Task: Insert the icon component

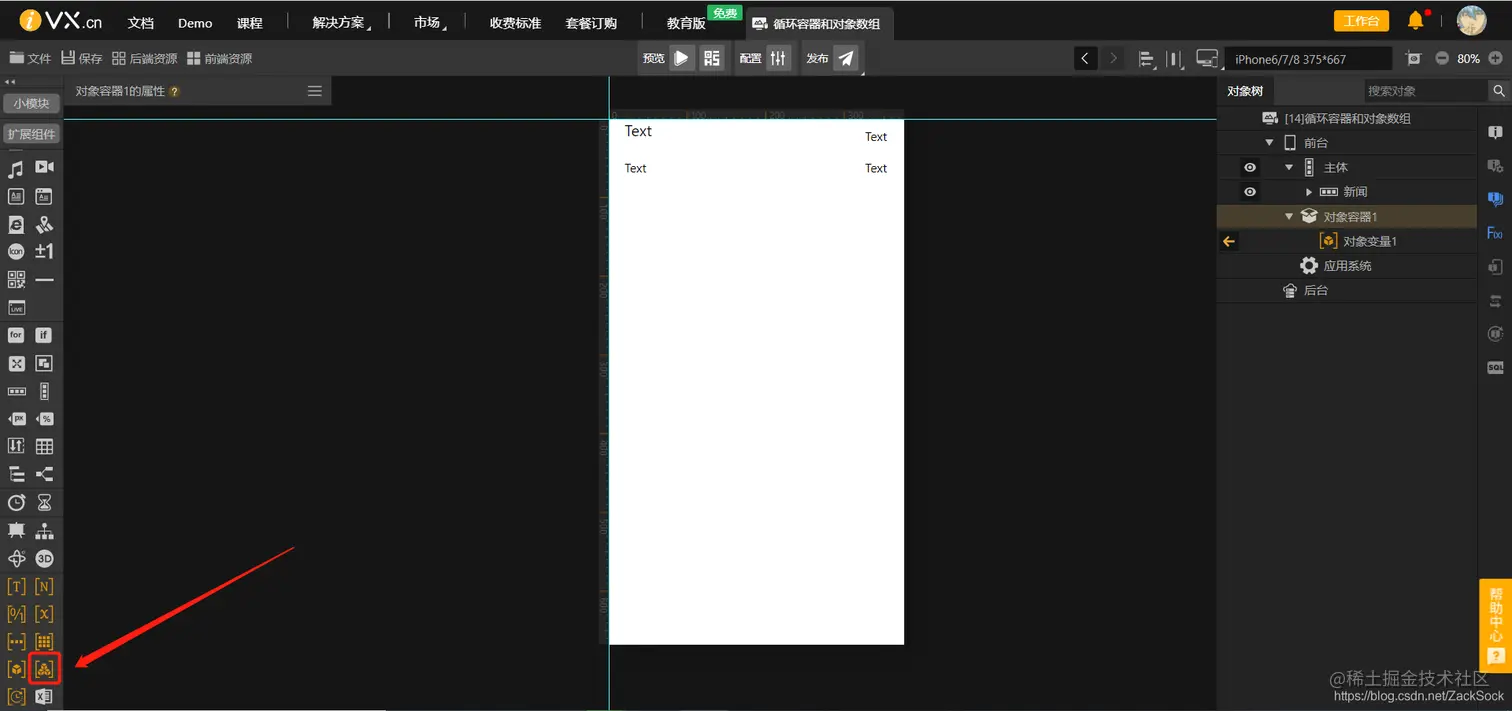Action: tap(16, 251)
